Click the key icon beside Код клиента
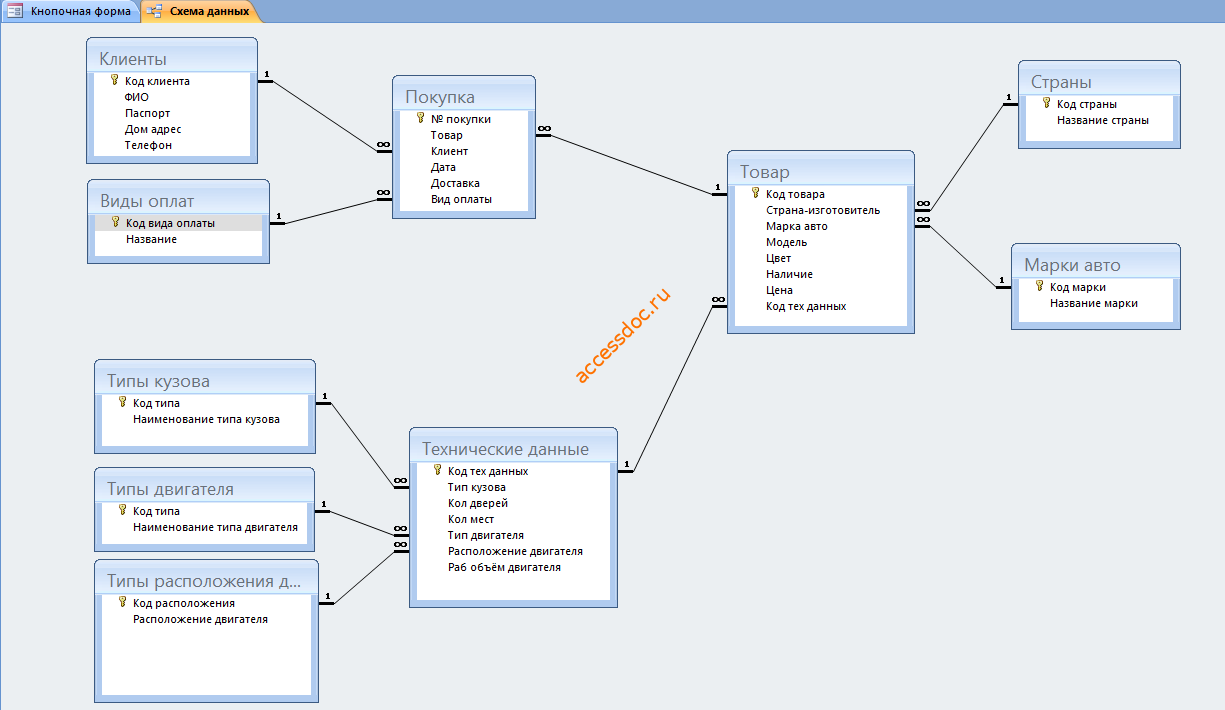The height and width of the screenshot is (710, 1225). pyautogui.click(x=115, y=80)
